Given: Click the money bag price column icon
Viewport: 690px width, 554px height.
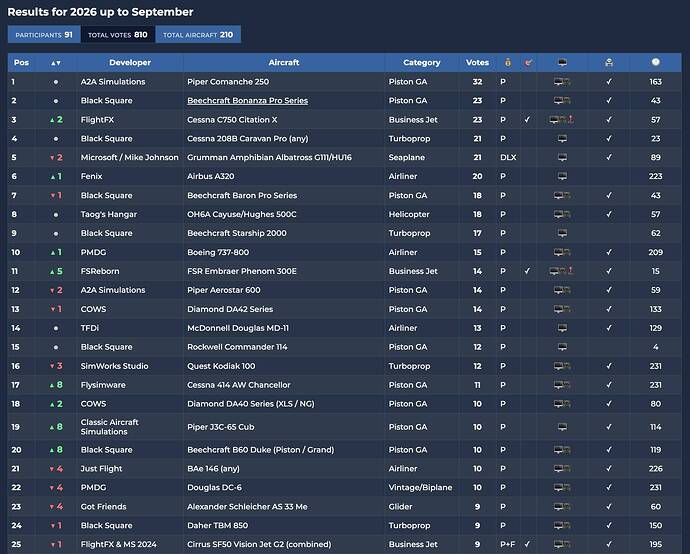Looking at the screenshot, I should coord(508,62).
